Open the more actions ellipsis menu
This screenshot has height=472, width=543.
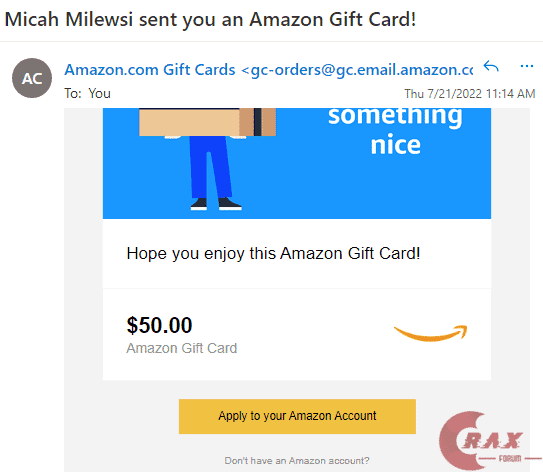tap(526, 66)
